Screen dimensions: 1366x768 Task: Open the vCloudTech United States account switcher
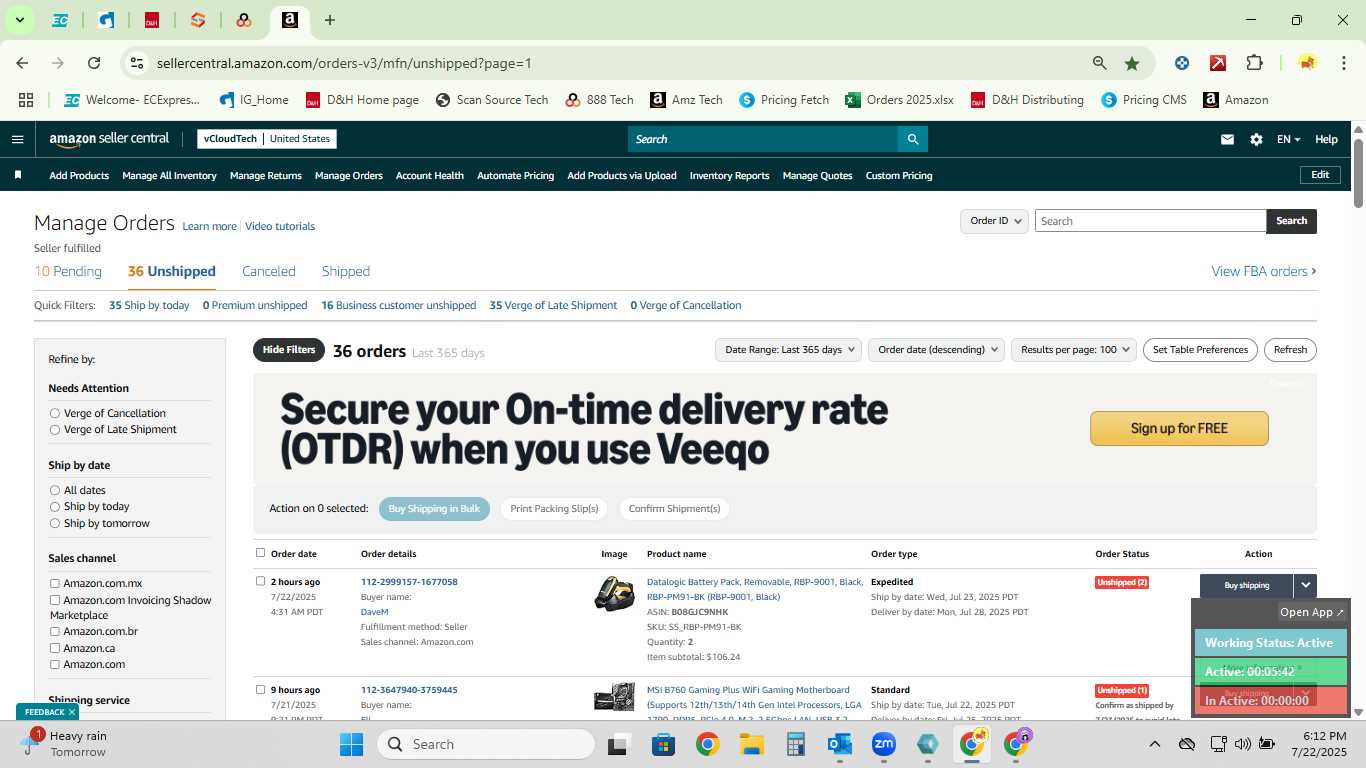[267, 139]
